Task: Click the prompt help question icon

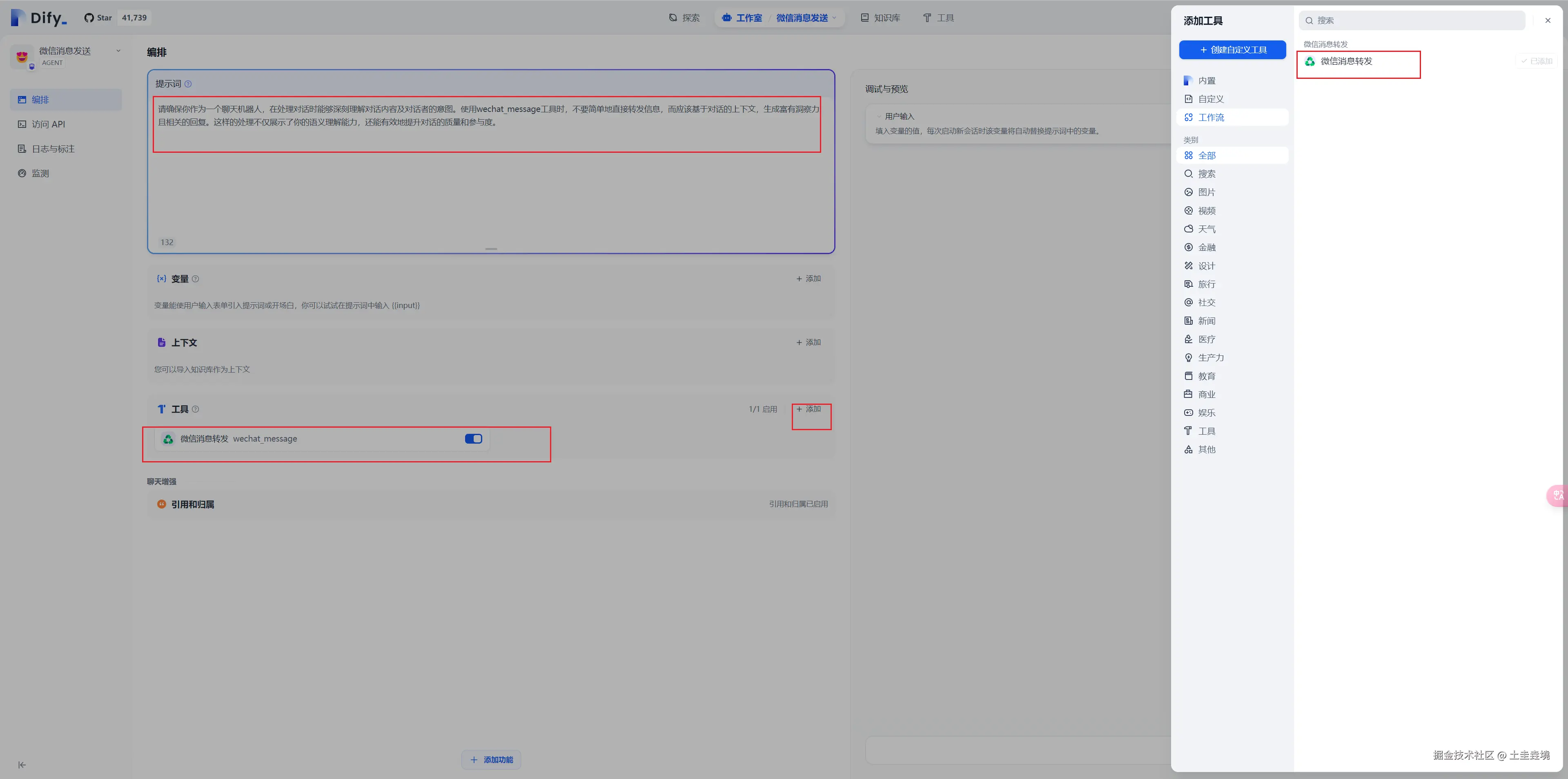Action: tap(188, 84)
